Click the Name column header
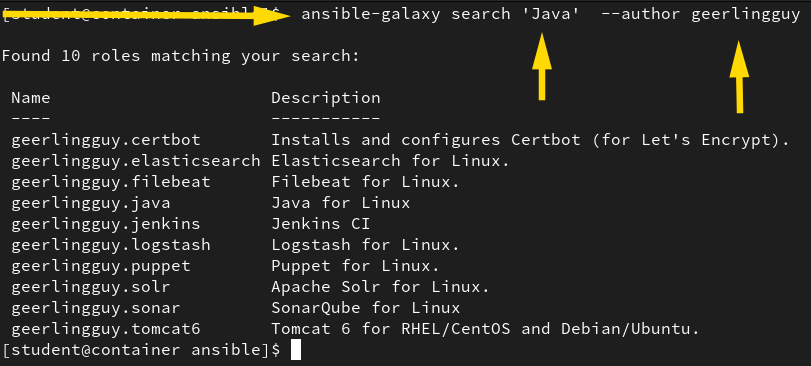811x366 pixels. 31,98
